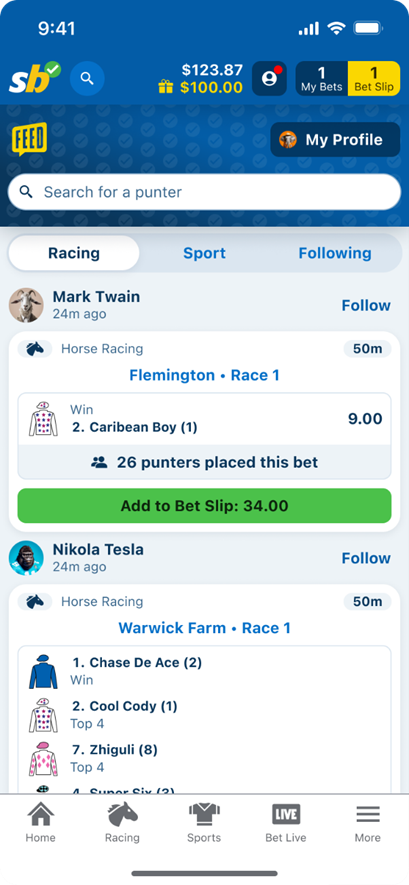Open the Flemington Race 1 link
The height and width of the screenshot is (885, 409).
204,375
